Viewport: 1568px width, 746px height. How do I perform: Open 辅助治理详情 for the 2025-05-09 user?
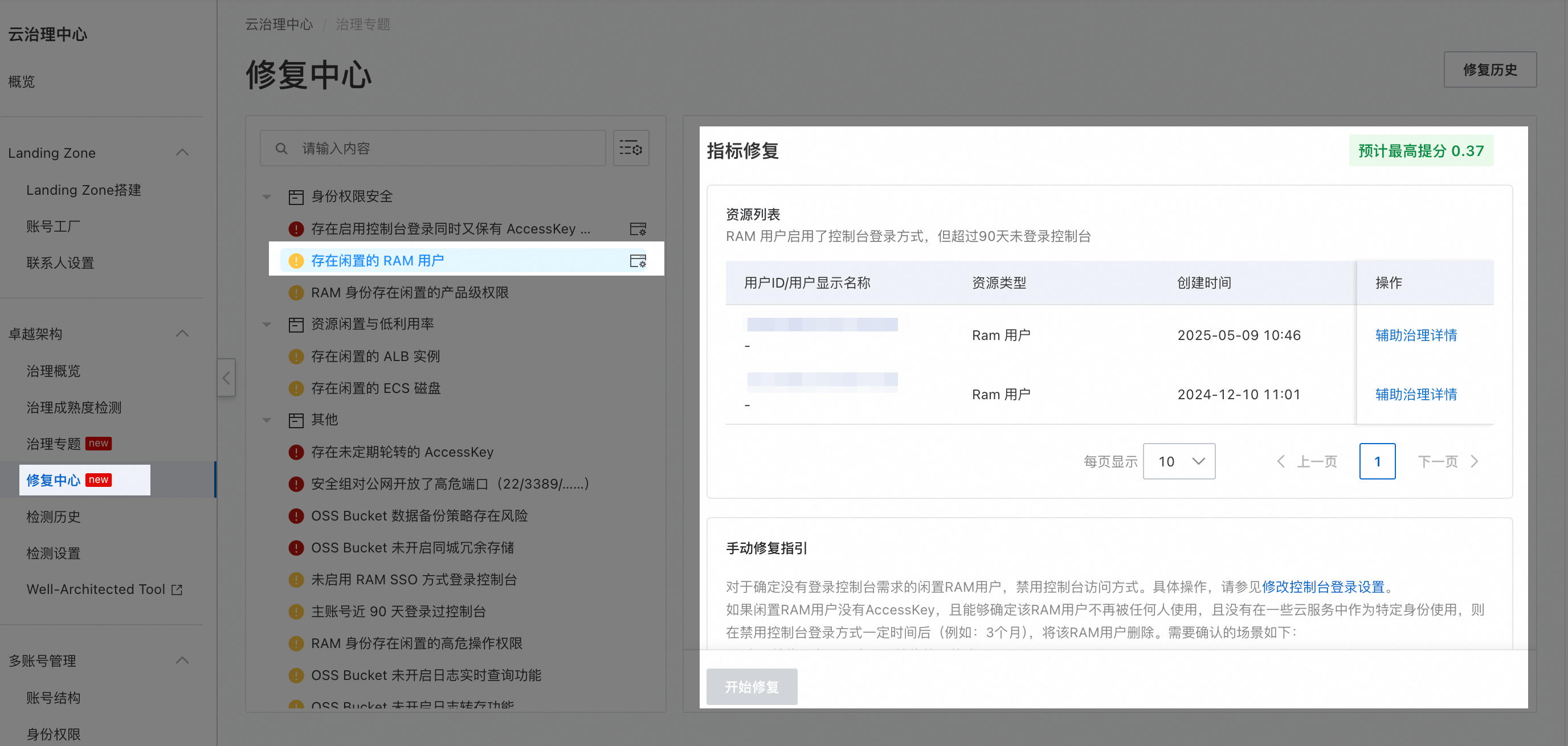[1415, 335]
